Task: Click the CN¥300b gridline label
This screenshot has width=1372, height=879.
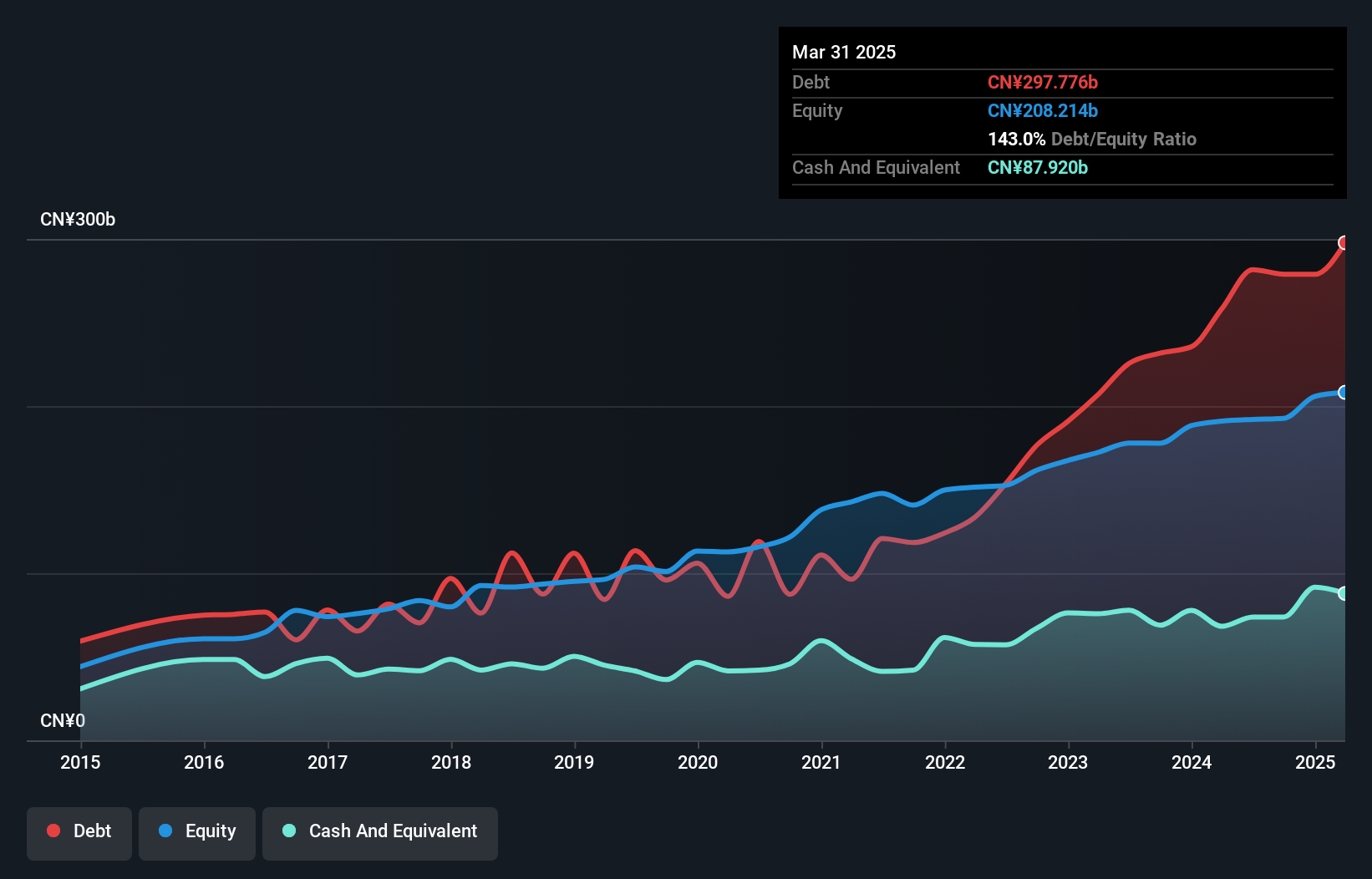Action: (x=77, y=219)
